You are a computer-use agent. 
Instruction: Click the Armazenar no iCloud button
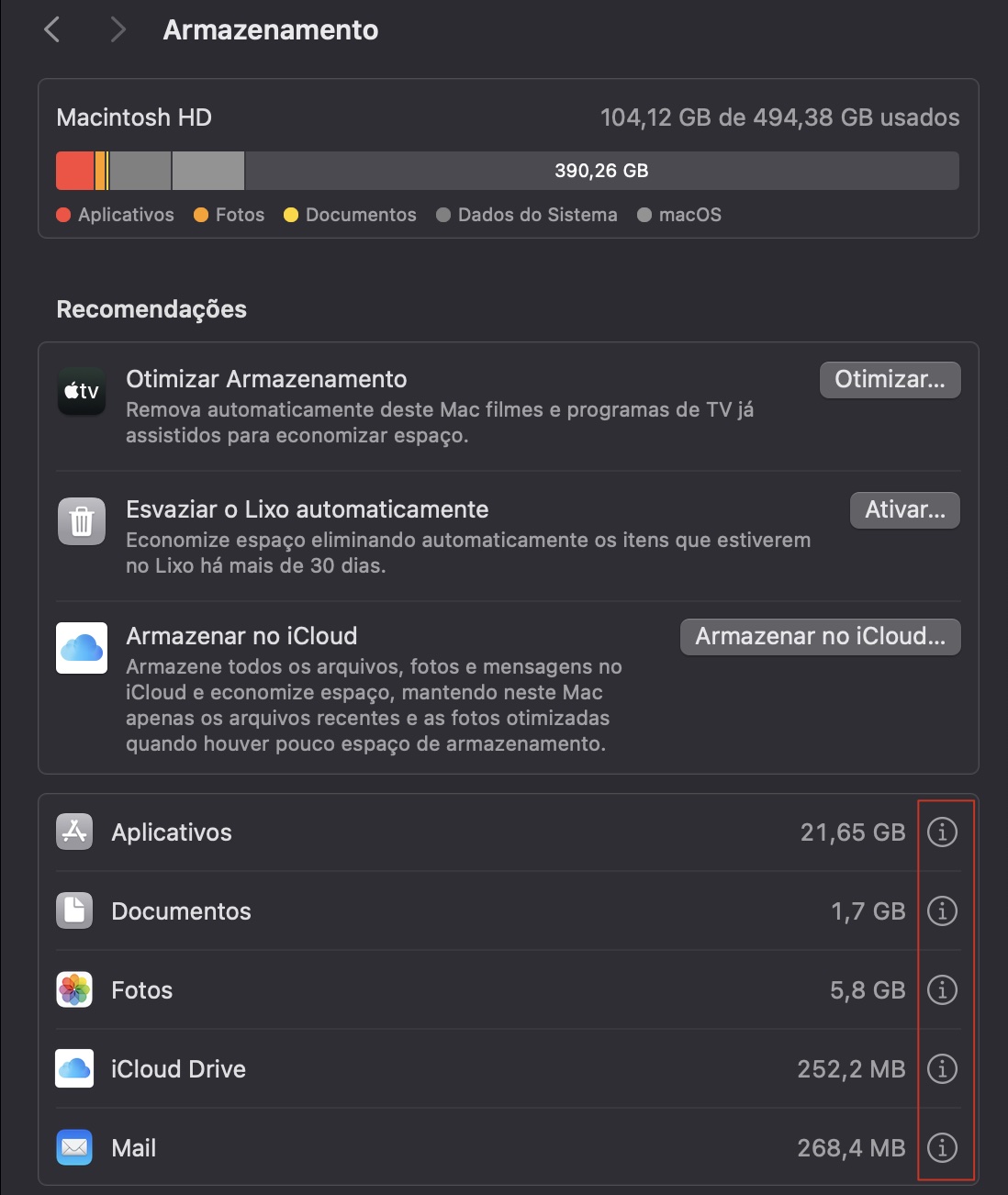pyautogui.click(x=819, y=636)
